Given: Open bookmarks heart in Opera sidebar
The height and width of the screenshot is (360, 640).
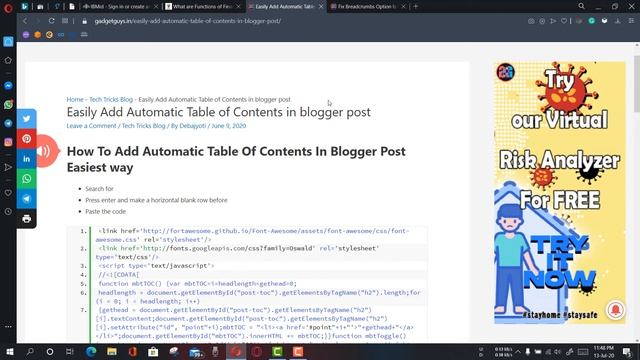Looking at the screenshot, I should coord(8,193).
